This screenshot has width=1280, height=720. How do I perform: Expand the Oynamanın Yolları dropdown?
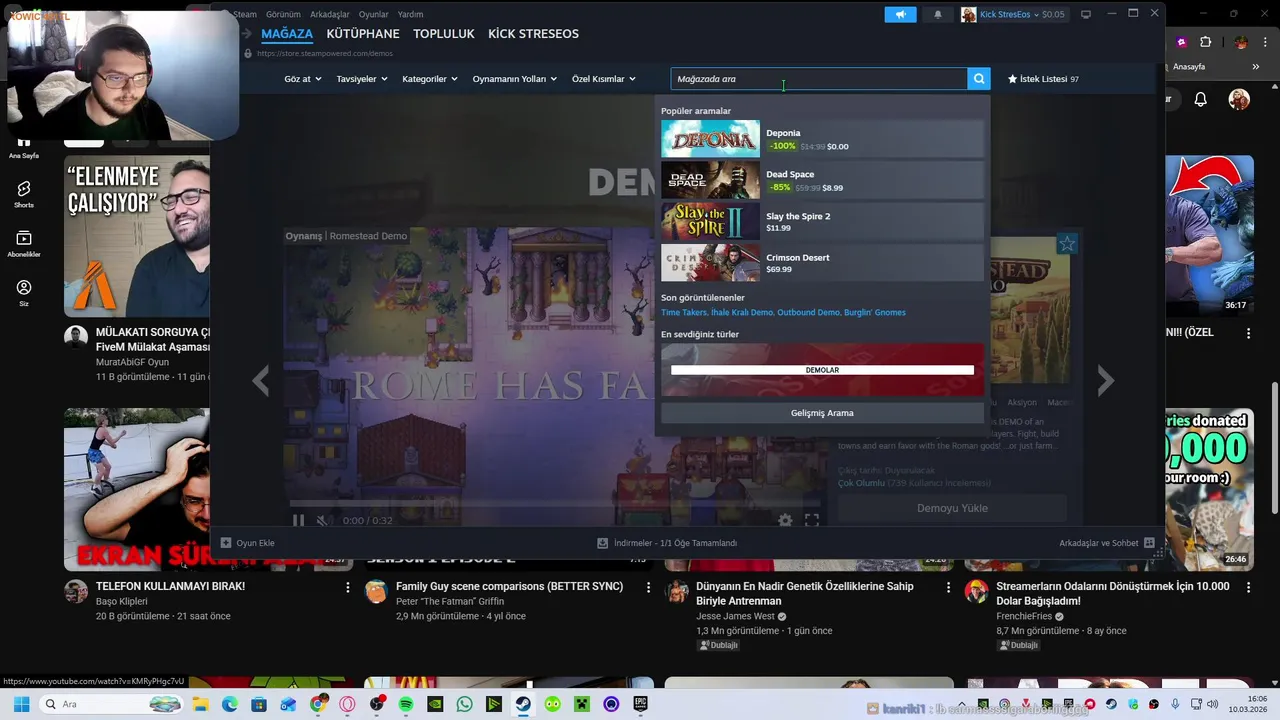(515, 79)
